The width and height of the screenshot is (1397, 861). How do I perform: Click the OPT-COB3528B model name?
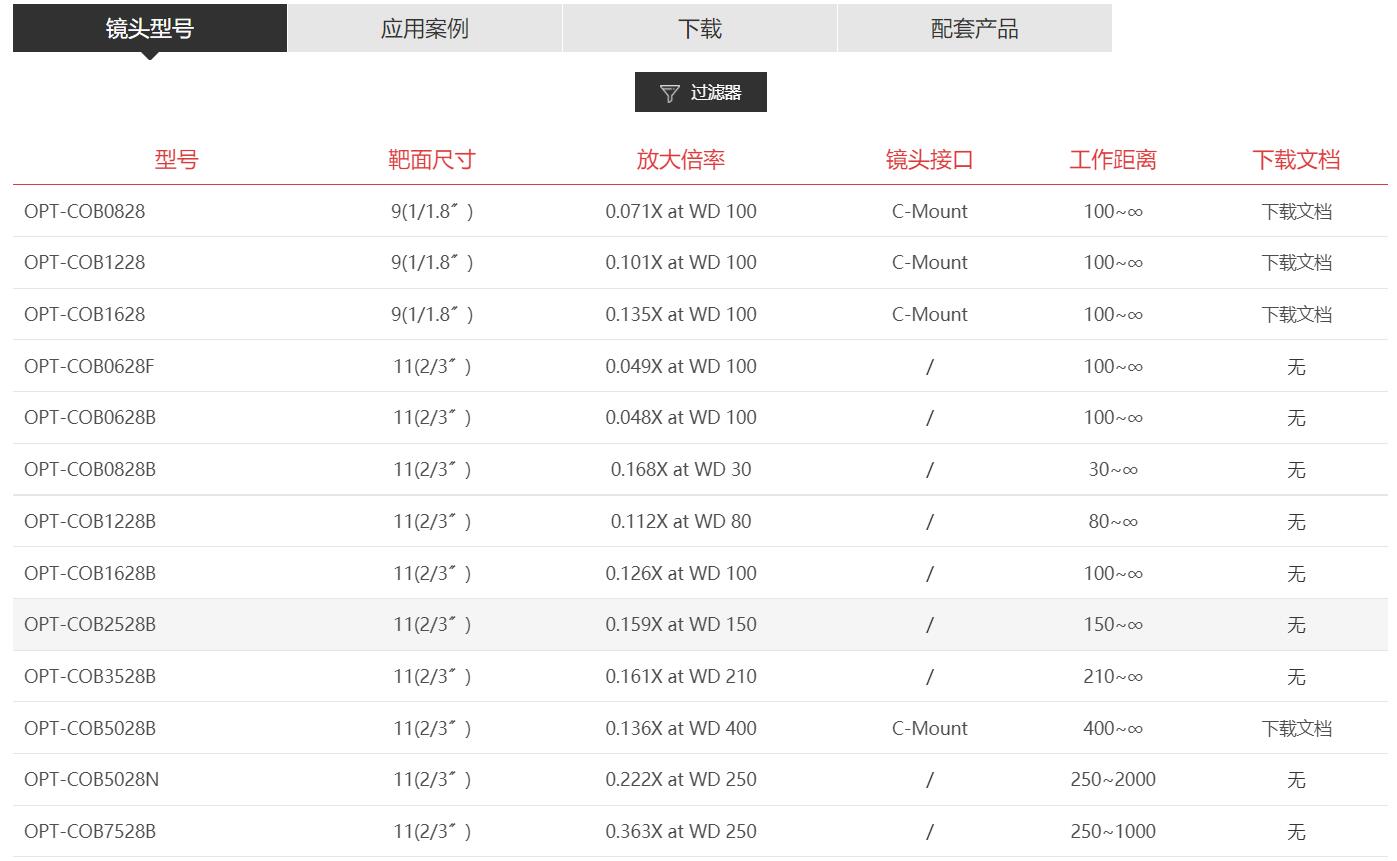coord(90,676)
